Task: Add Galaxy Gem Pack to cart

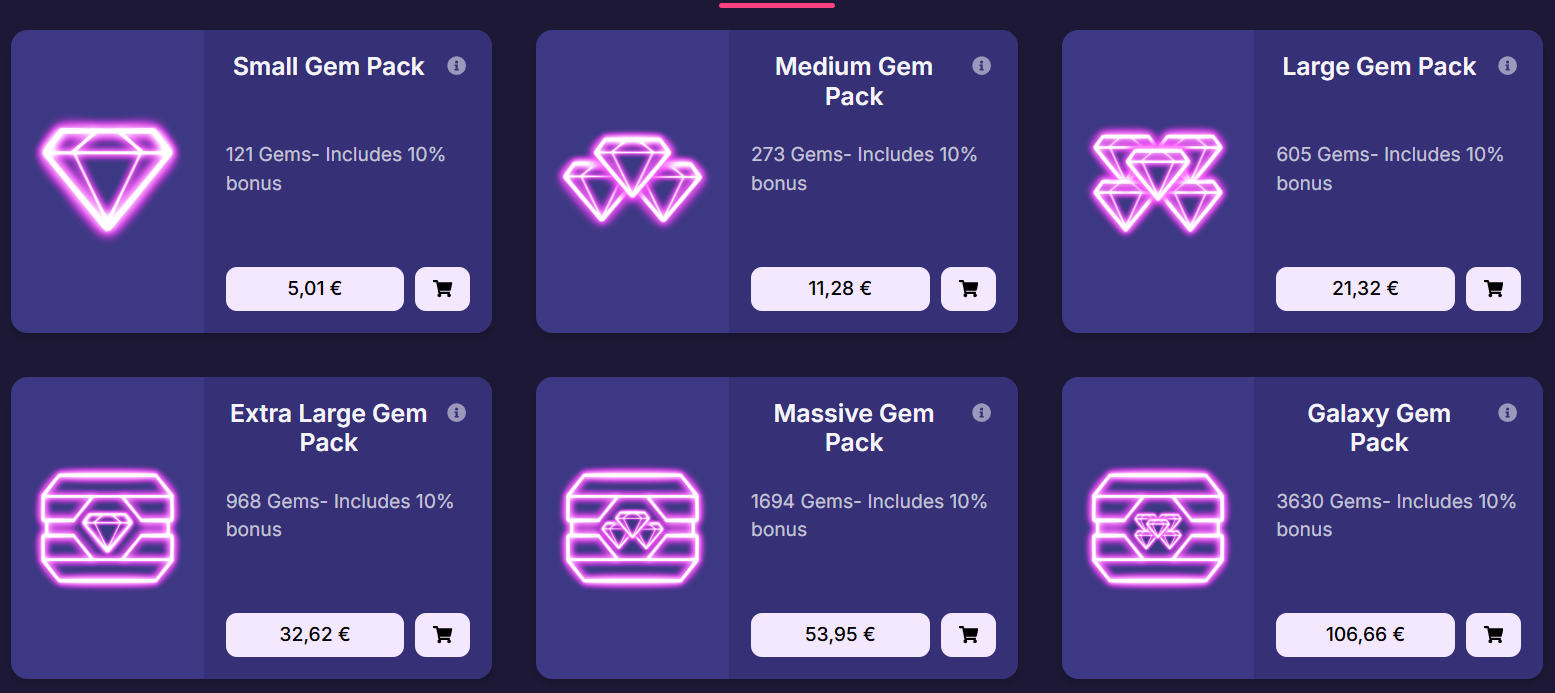Action: click(x=1493, y=635)
